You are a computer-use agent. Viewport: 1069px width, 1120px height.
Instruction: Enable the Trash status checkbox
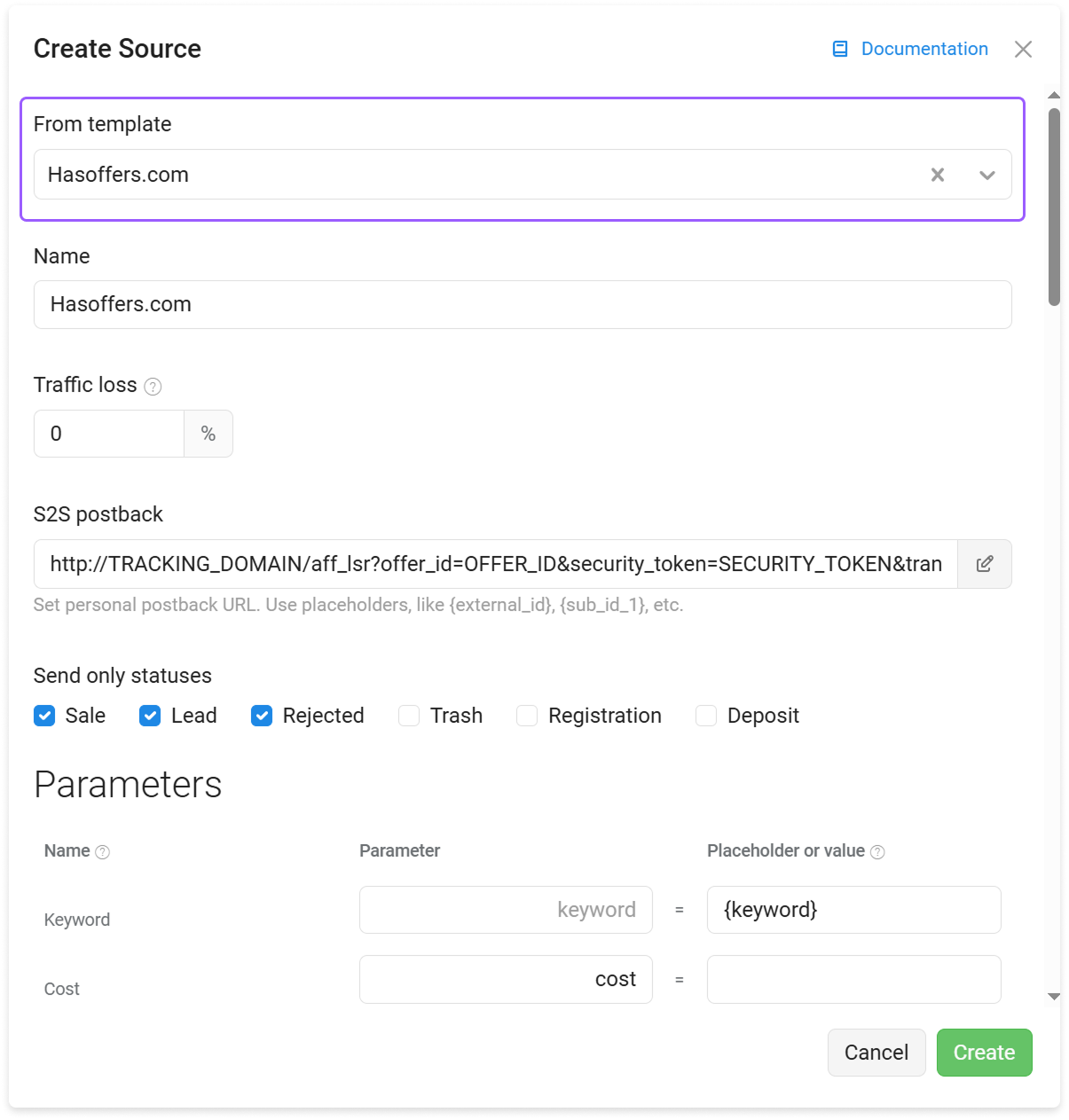[x=409, y=716]
